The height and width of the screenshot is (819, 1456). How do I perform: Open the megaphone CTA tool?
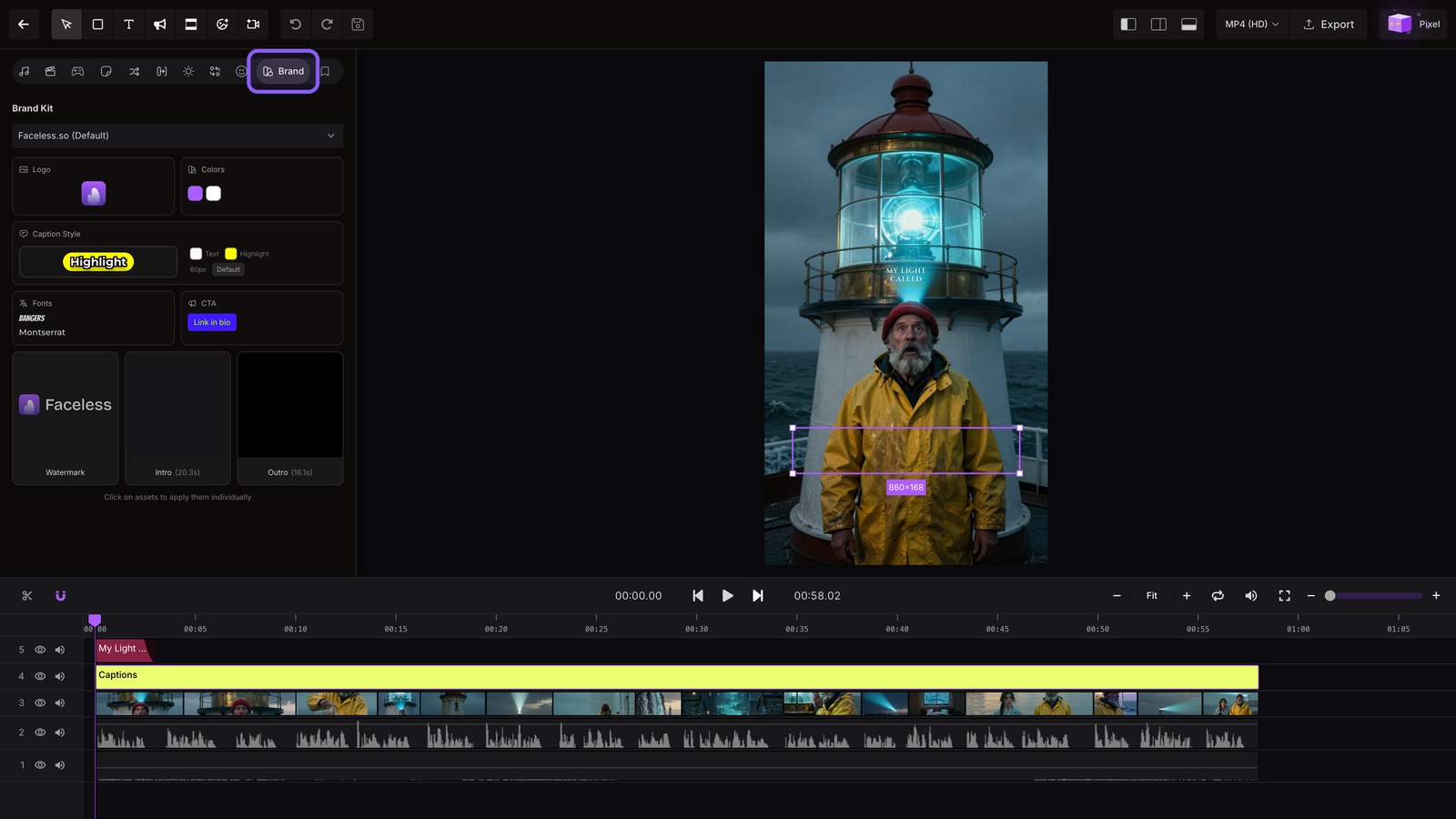point(160,25)
